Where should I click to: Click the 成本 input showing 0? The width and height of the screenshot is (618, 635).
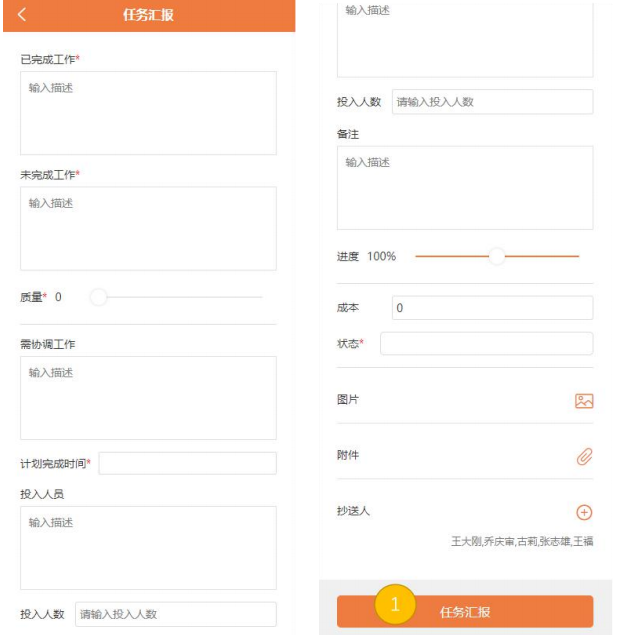pos(492,308)
